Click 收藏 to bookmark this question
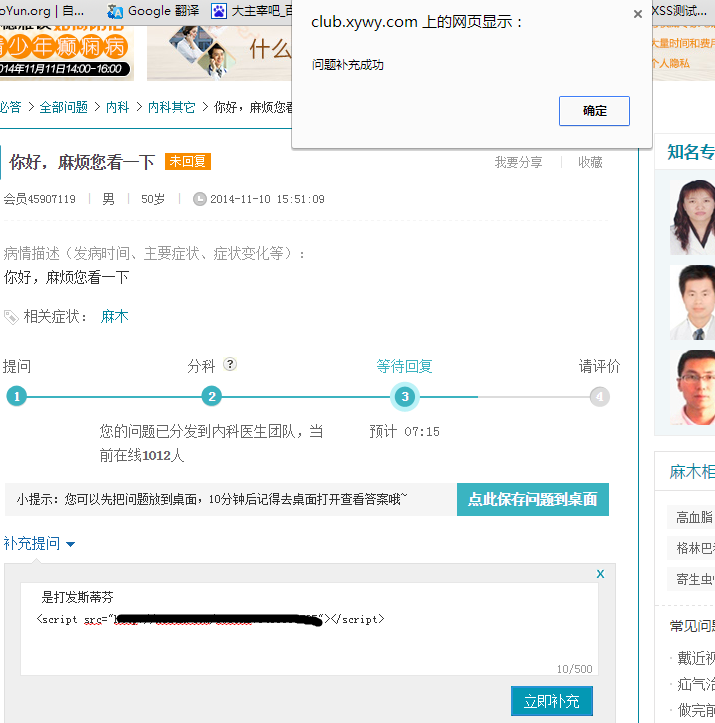The image size is (715, 723). [x=590, y=162]
